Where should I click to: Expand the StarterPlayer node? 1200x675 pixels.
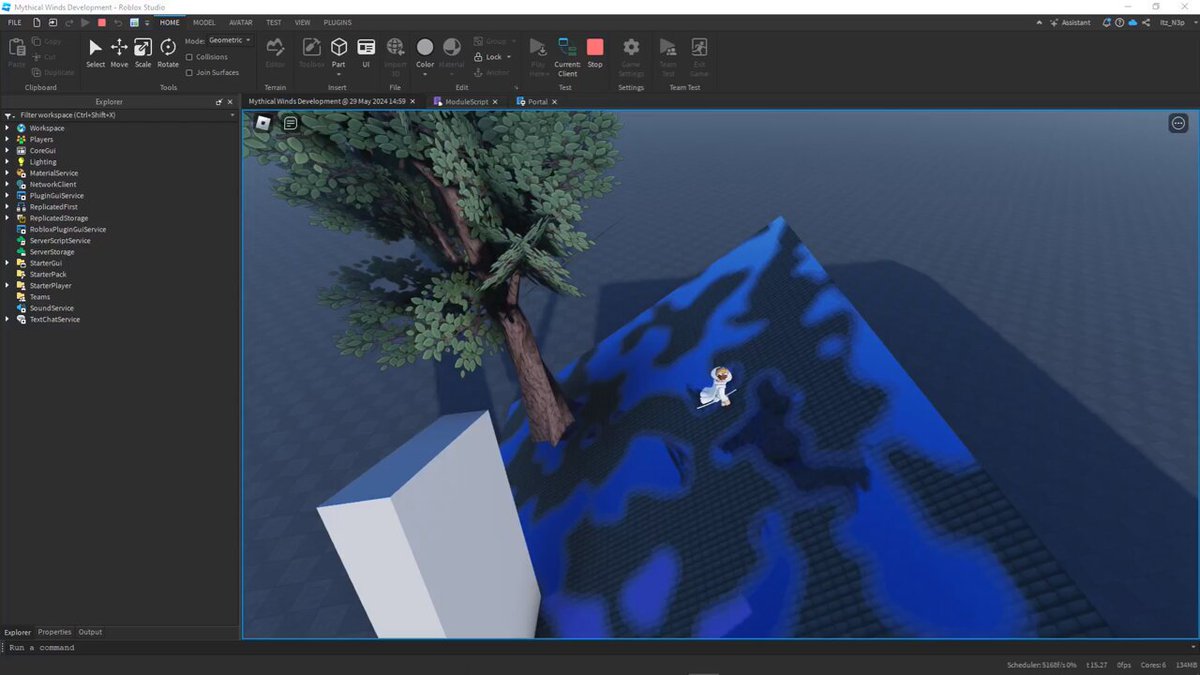pos(8,286)
